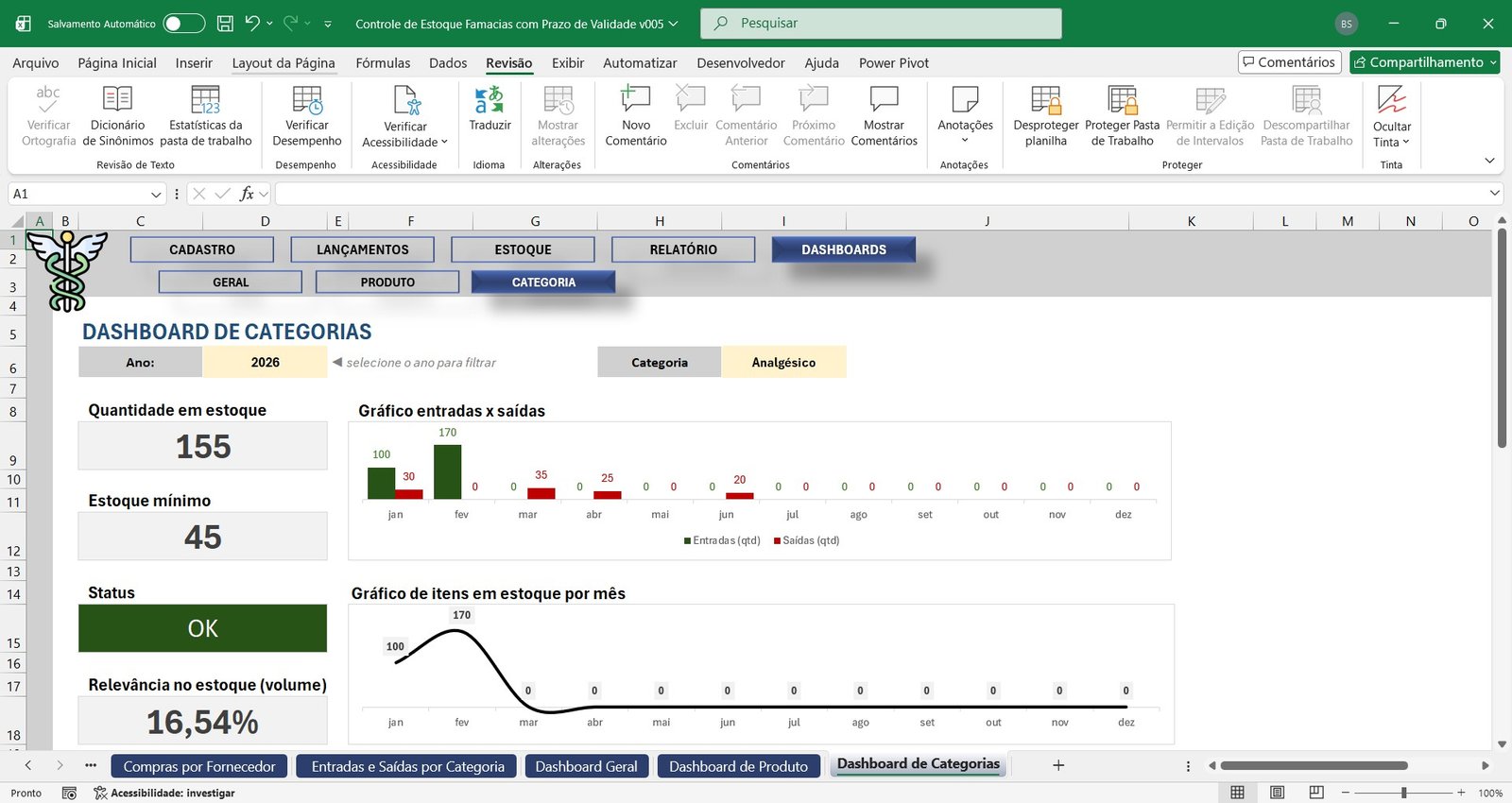Click the macro recording status bar icon
The height and width of the screenshot is (803, 1512).
point(69,793)
